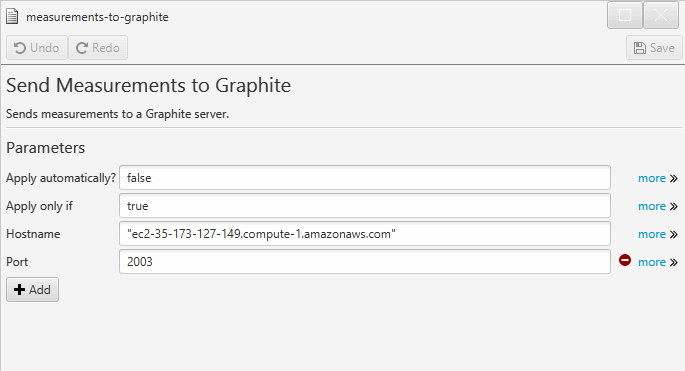Click into the Hostname field with amazonaws address
This screenshot has height=371, width=685.
tap(365, 234)
